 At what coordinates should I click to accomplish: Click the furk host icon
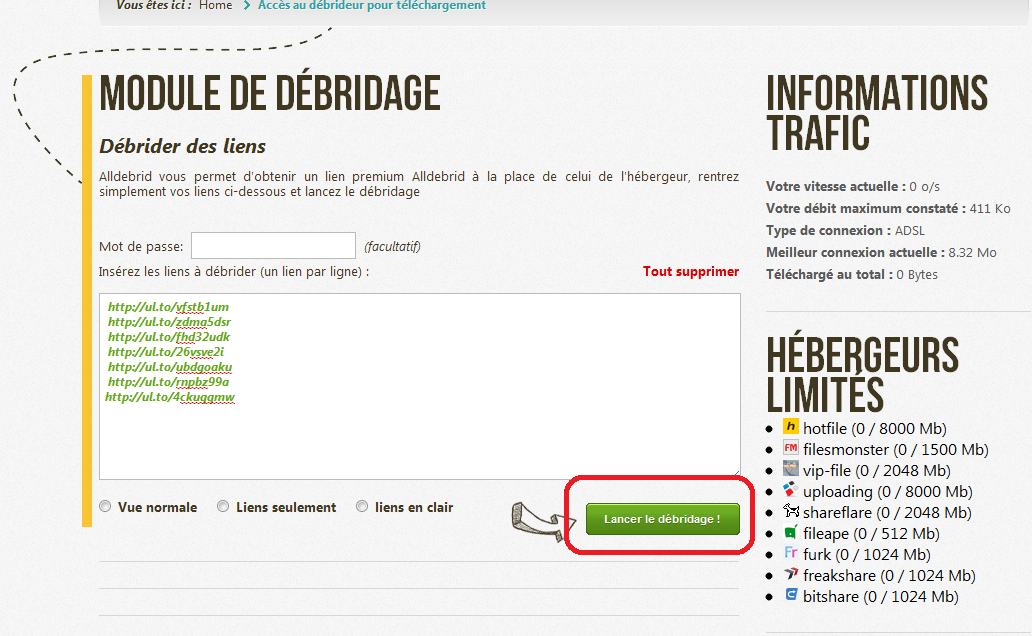790,553
